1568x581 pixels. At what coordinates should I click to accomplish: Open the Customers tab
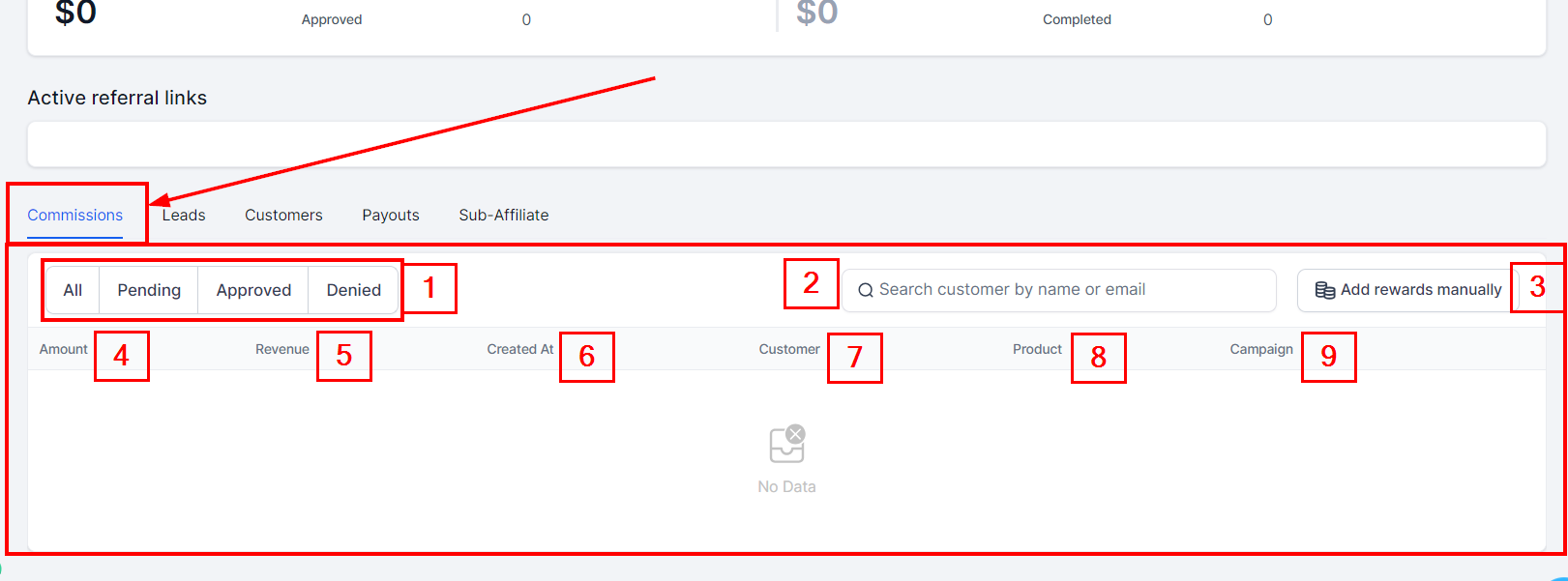pos(283,215)
